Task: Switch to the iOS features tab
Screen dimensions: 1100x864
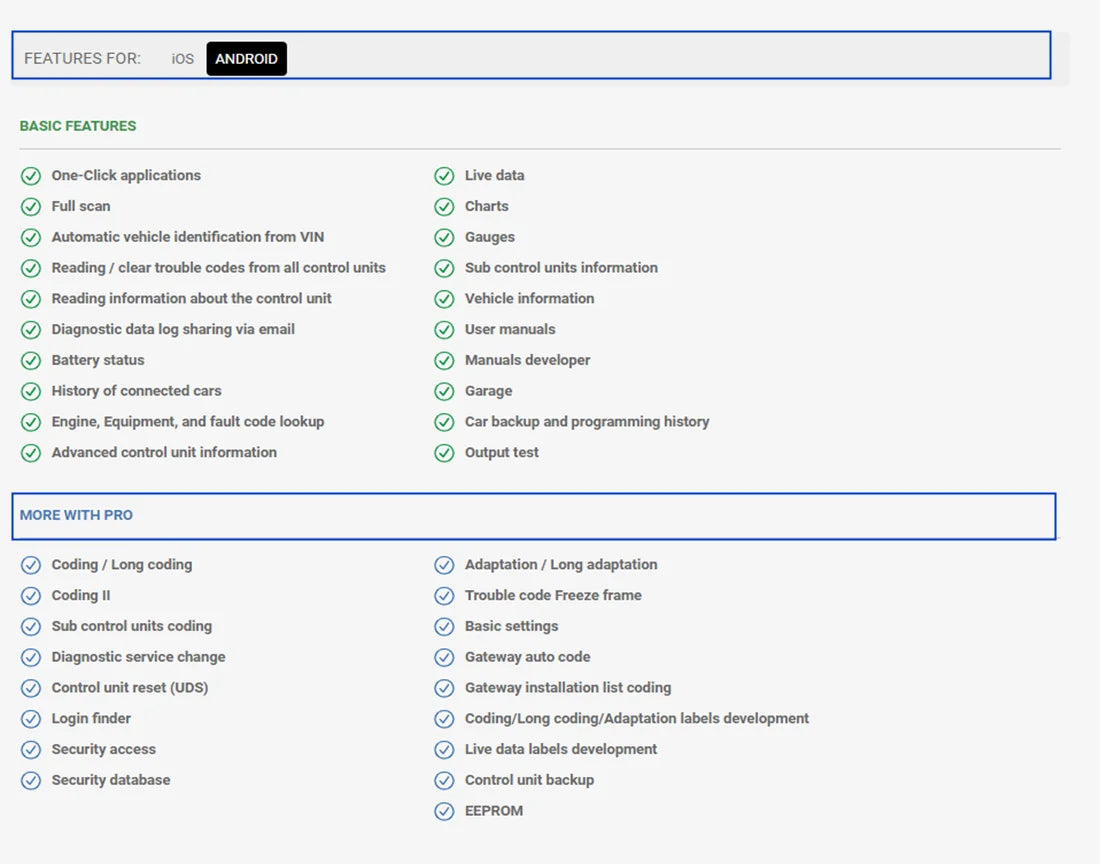Action: coord(182,59)
